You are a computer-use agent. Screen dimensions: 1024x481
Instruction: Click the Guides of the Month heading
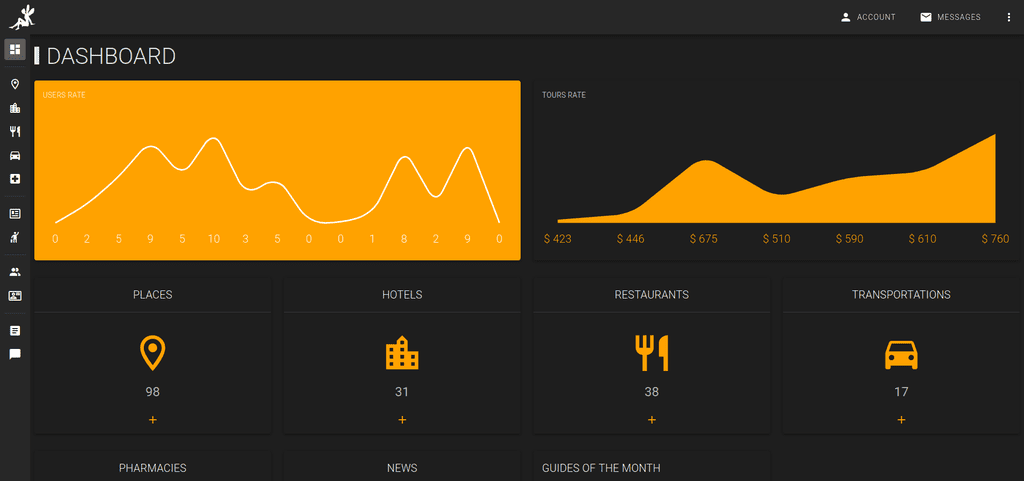point(601,468)
